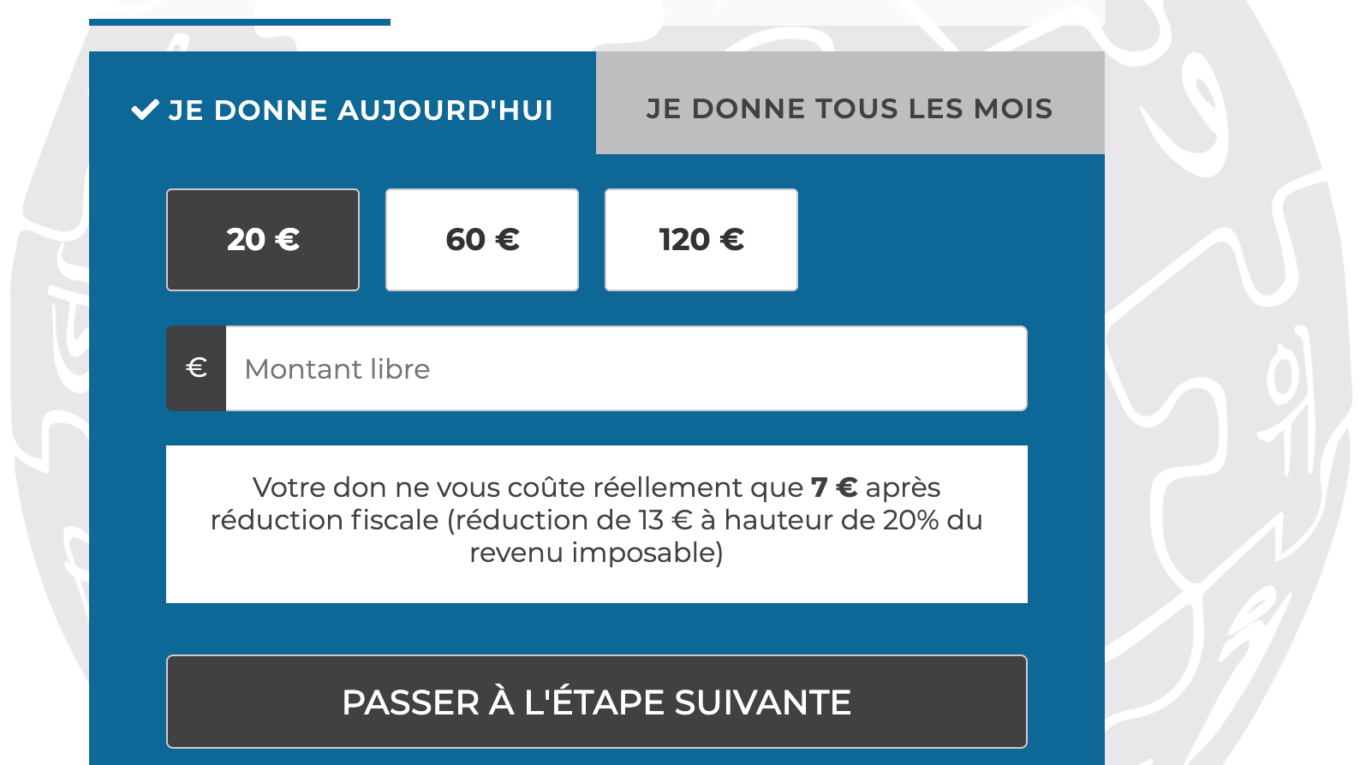Viewport: 1360px width, 765px height.
Task: Pick the 120 € donation option
Action: tap(701, 240)
